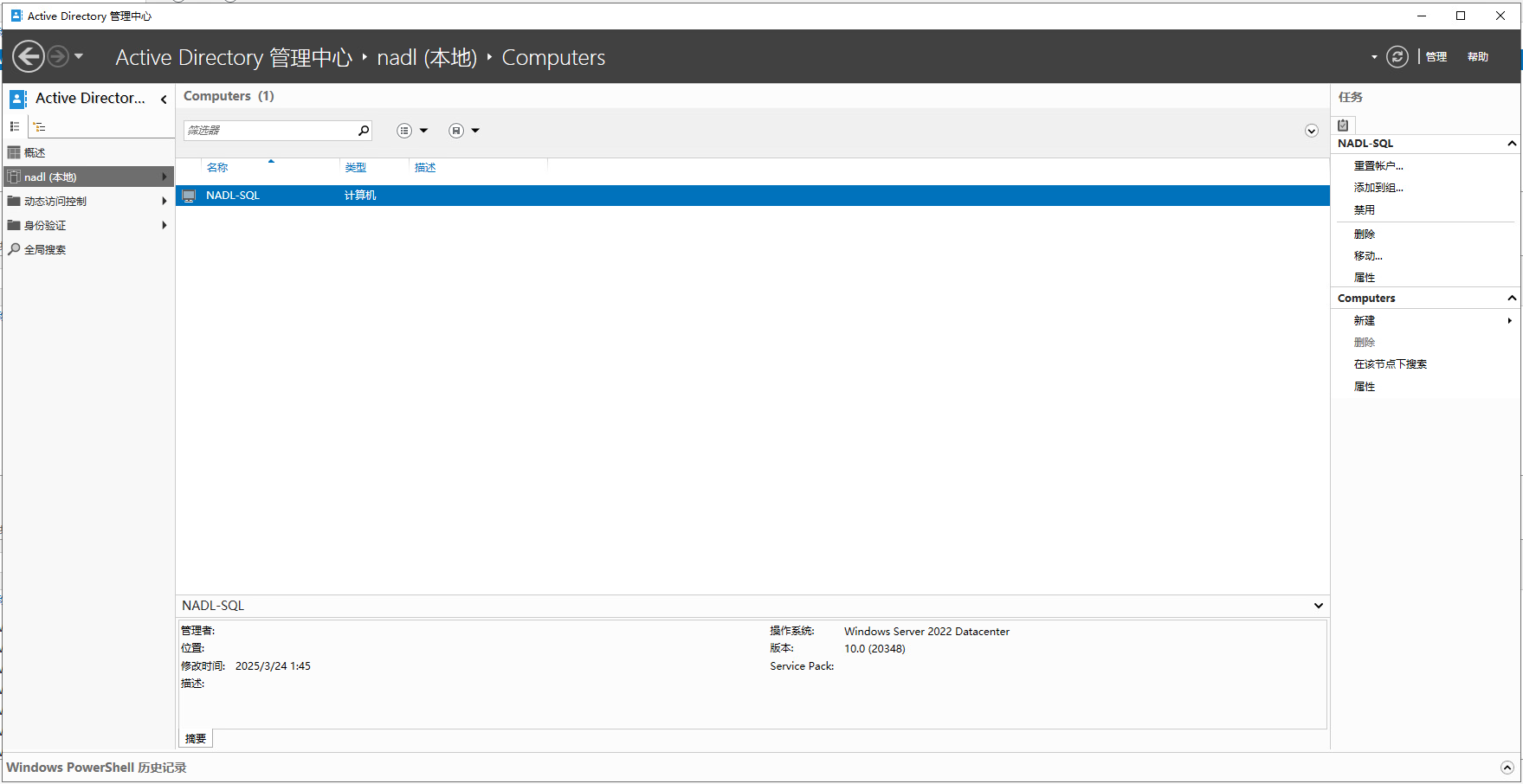Select 概述 in the navigation pane
This screenshot has height=784, width=1523.
tap(88, 152)
